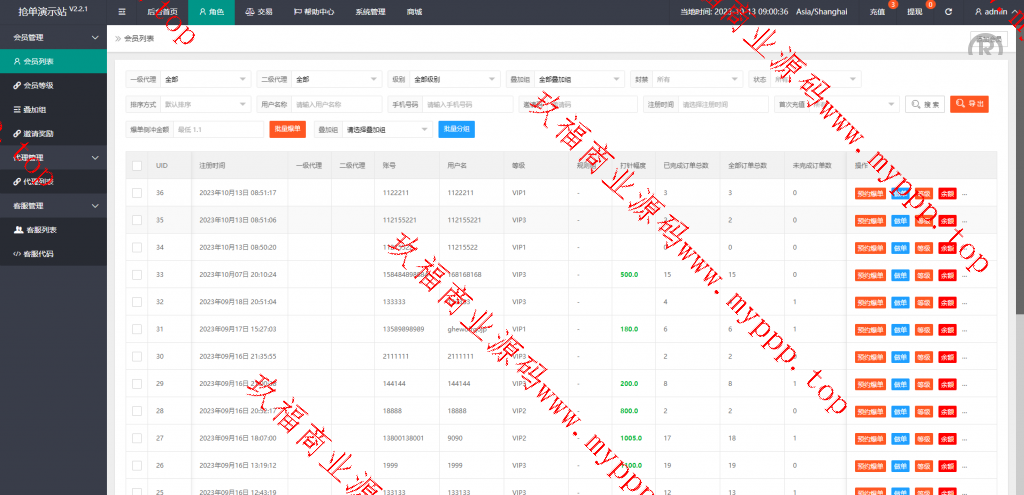
Task: Go to 邀请奖励 sidebar item
Action: 38,133
